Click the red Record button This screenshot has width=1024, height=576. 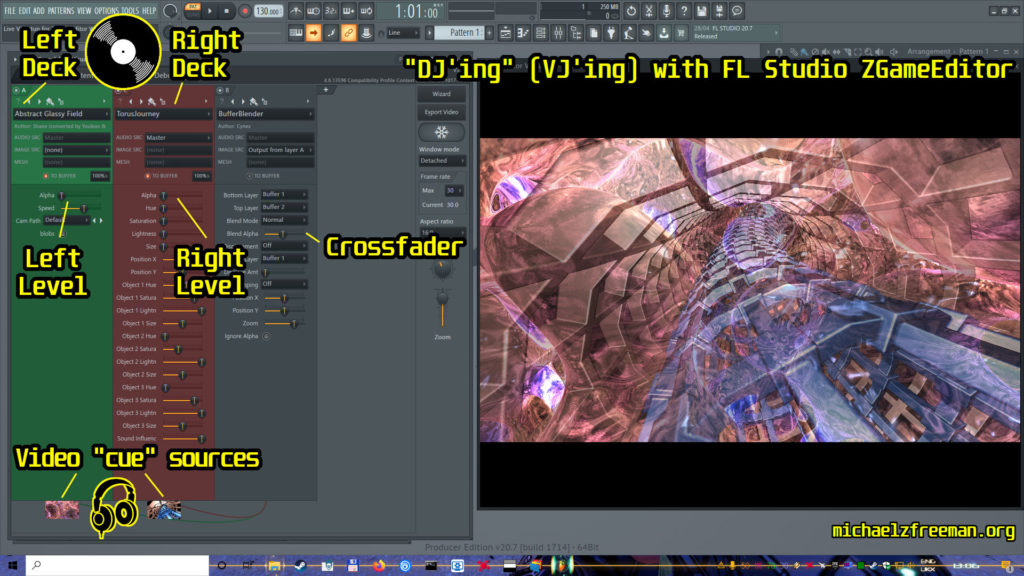(244, 11)
